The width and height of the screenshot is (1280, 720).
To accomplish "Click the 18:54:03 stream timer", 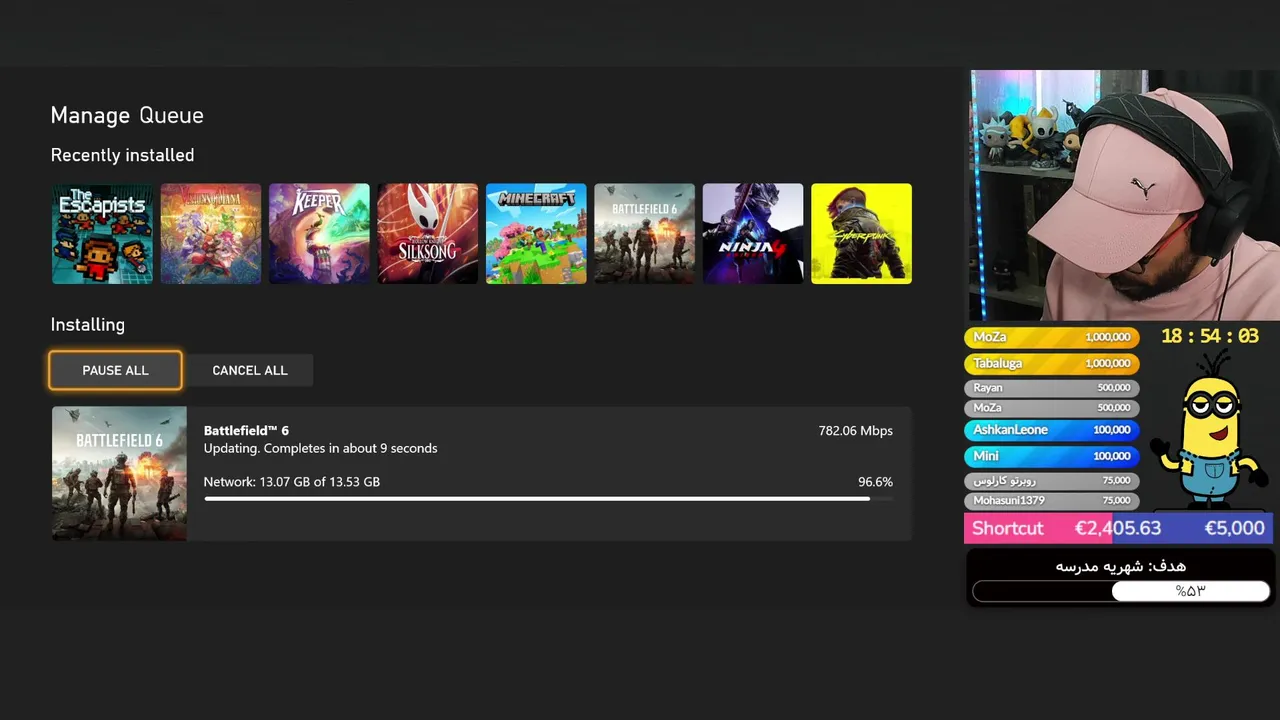I will pos(1209,336).
